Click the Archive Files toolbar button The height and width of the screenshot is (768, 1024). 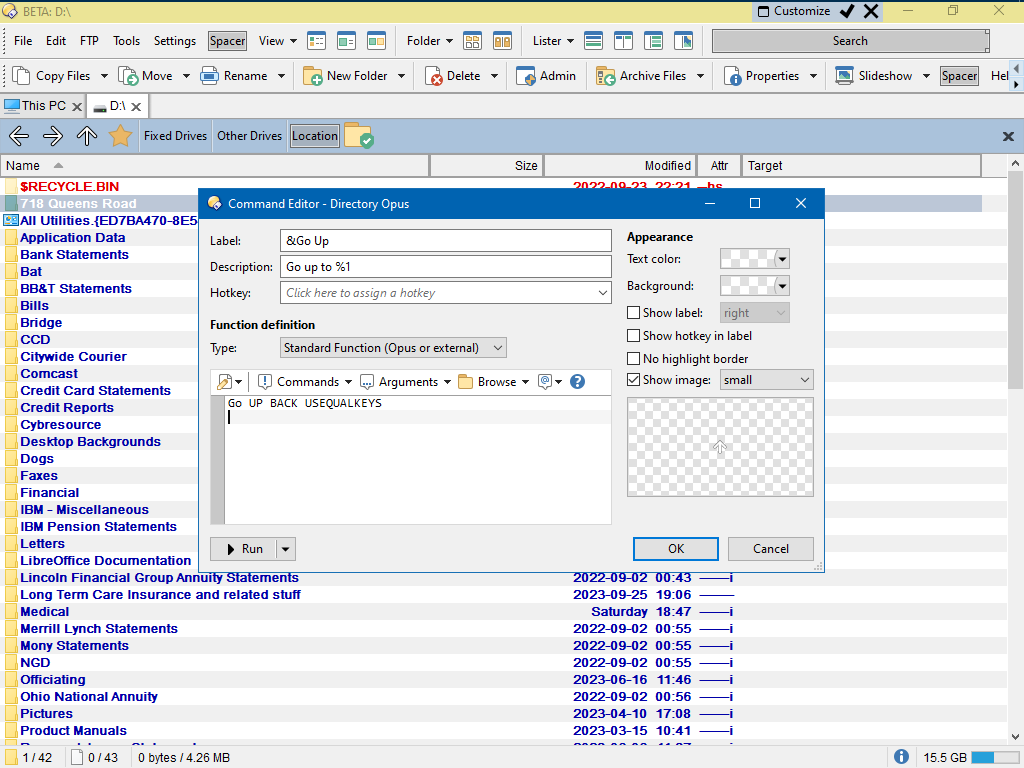click(641, 76)
